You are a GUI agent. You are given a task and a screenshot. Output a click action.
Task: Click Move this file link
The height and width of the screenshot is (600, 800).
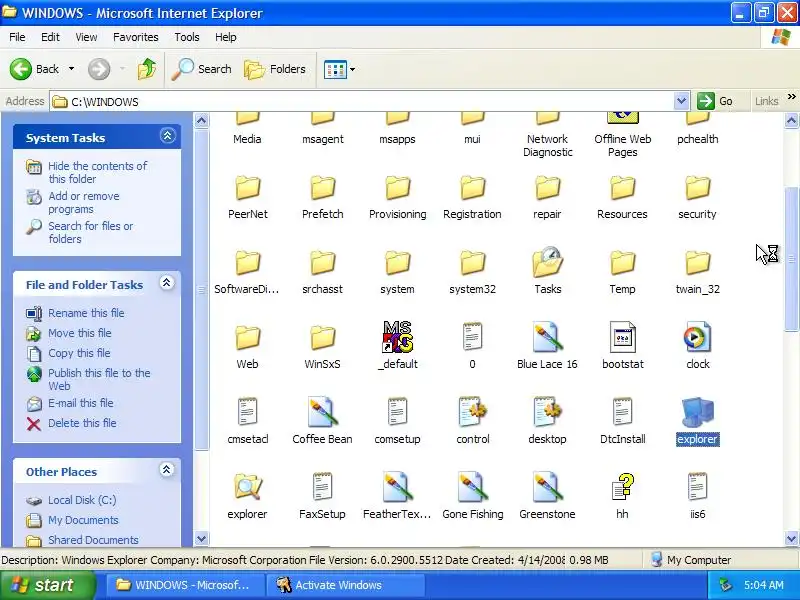click(80, 333)
